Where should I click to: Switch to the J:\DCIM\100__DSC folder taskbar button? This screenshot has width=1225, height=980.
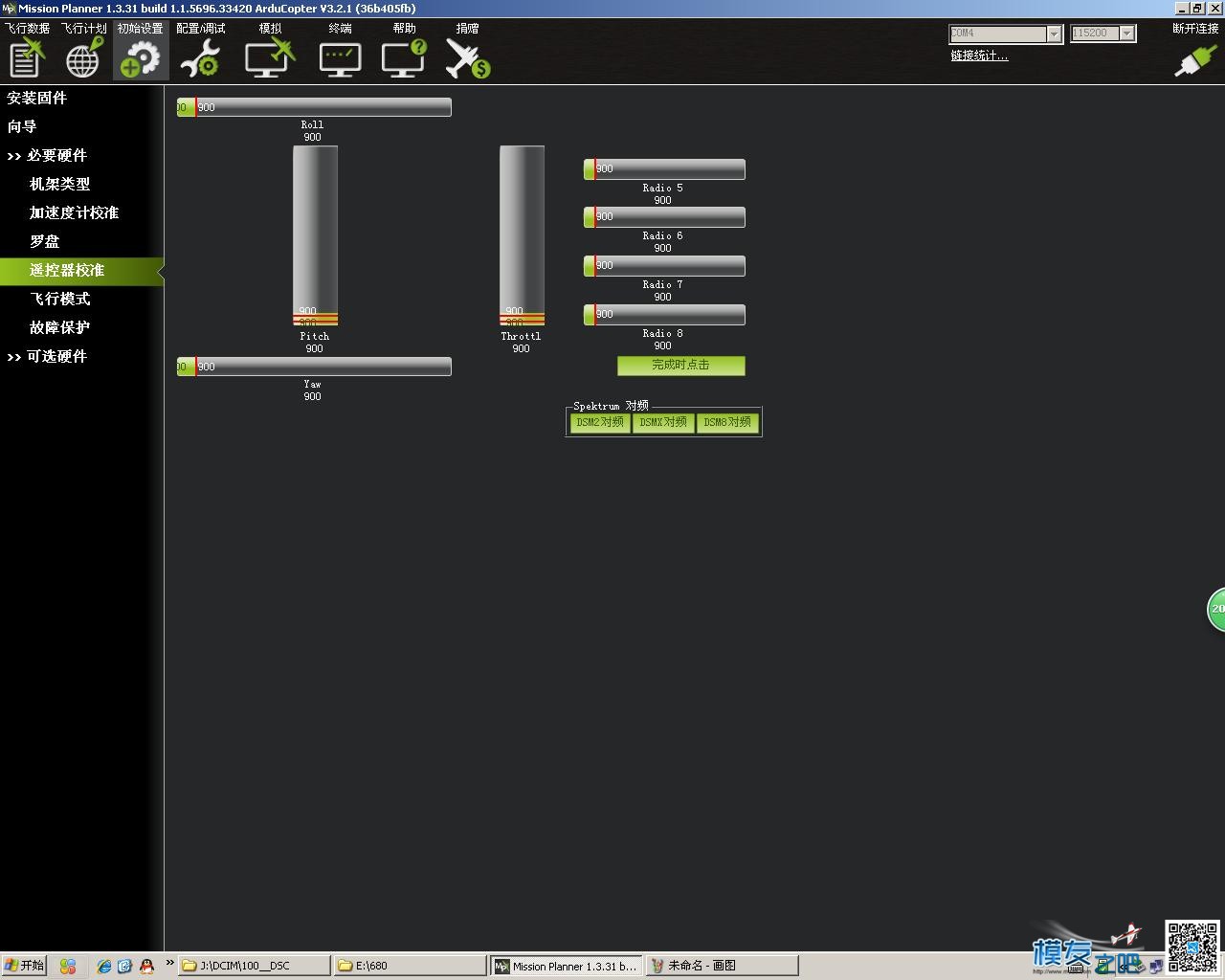[x=255, y=966]
